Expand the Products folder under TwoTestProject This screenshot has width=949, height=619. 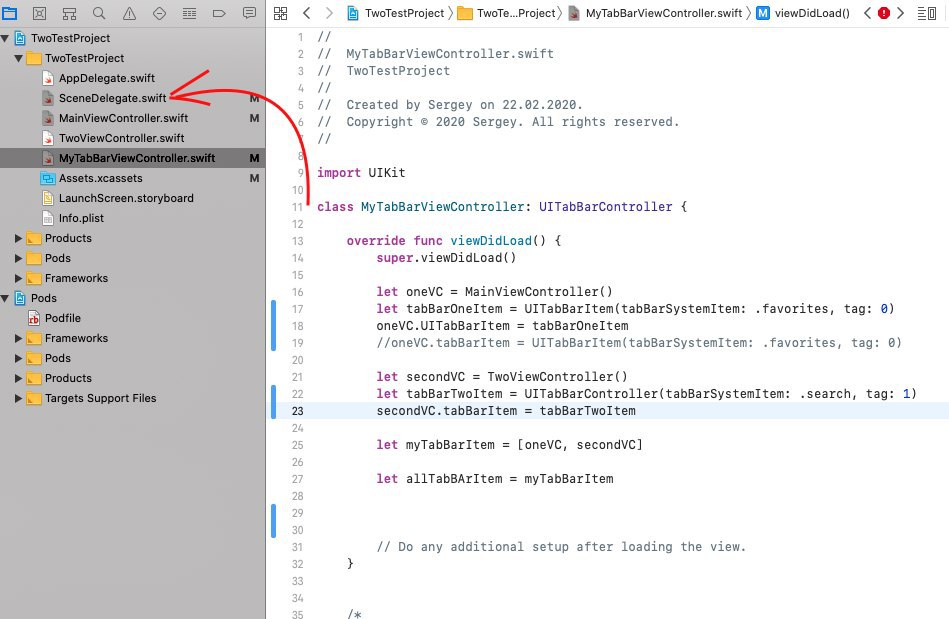(19, 238)
